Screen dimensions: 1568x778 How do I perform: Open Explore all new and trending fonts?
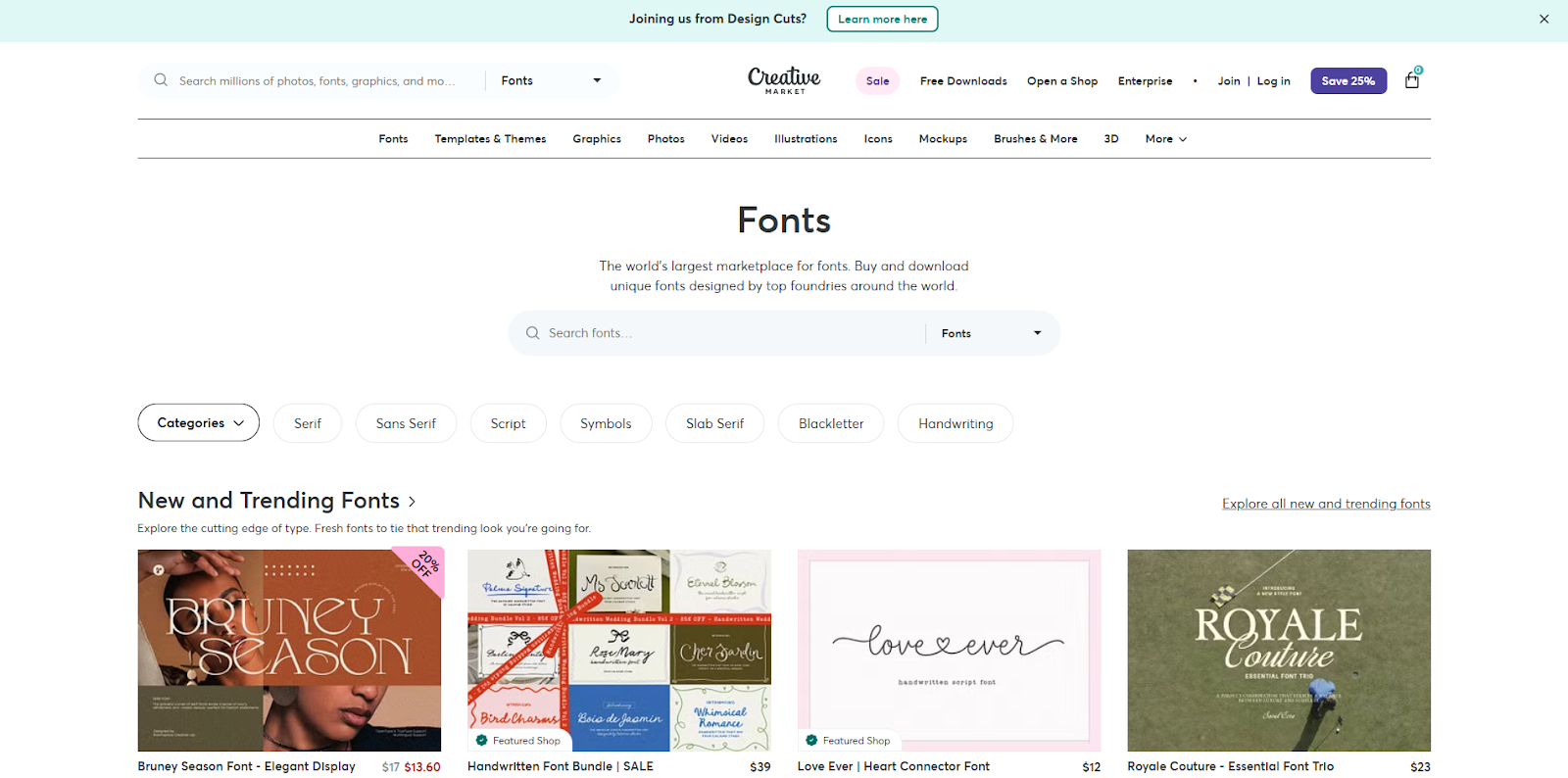1326,504
